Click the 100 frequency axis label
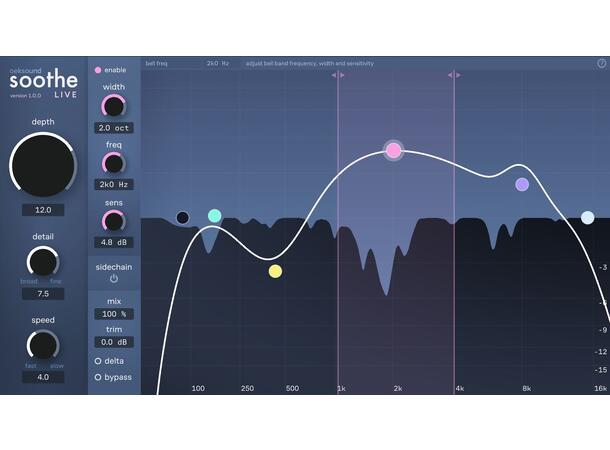This screenshot has height=450, width=610. pos(198,388)
